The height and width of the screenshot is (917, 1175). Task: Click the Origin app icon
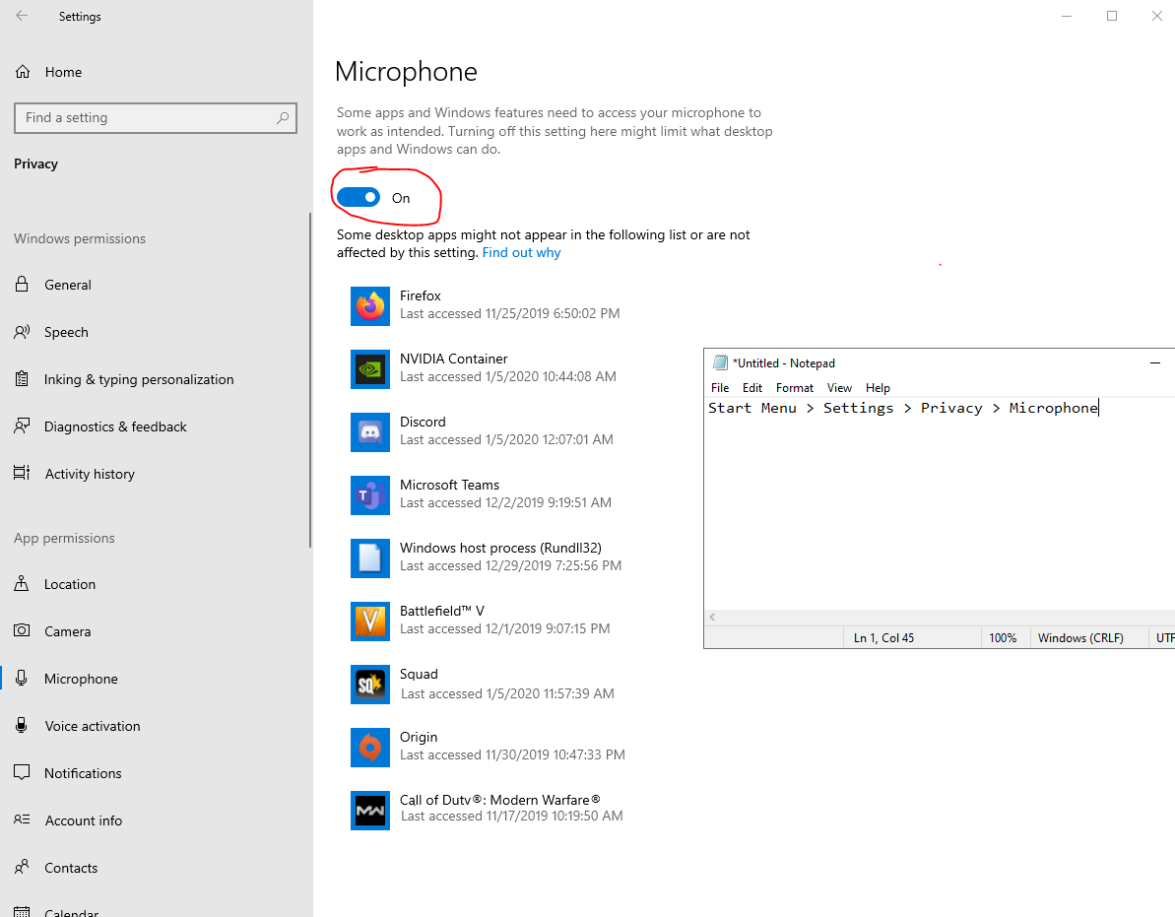(x=370, y=747)
